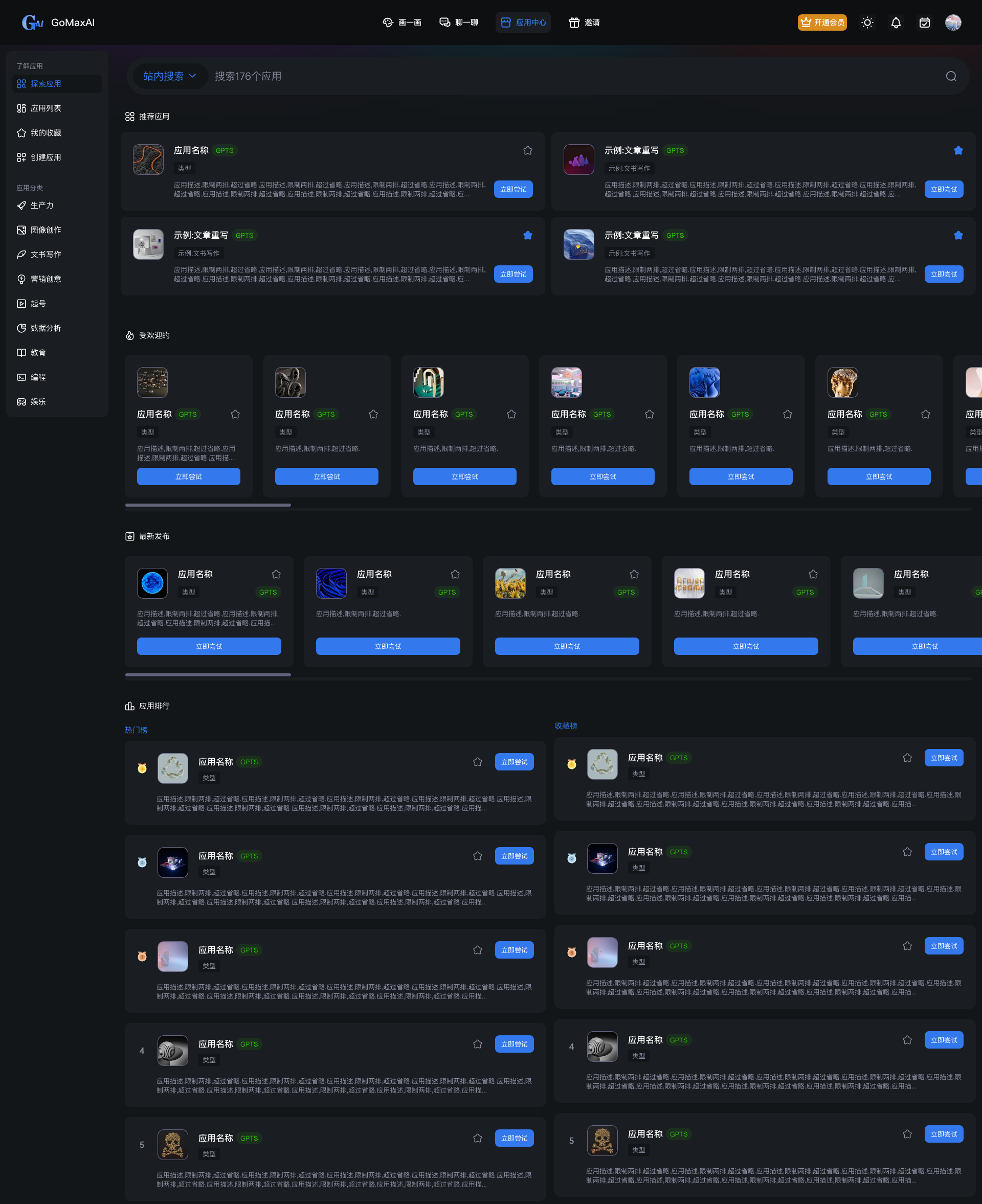The height and width of the screenshot is (1204, 982).
Task: Open 聊一聊 in top navigation
Action: [459, 22]
